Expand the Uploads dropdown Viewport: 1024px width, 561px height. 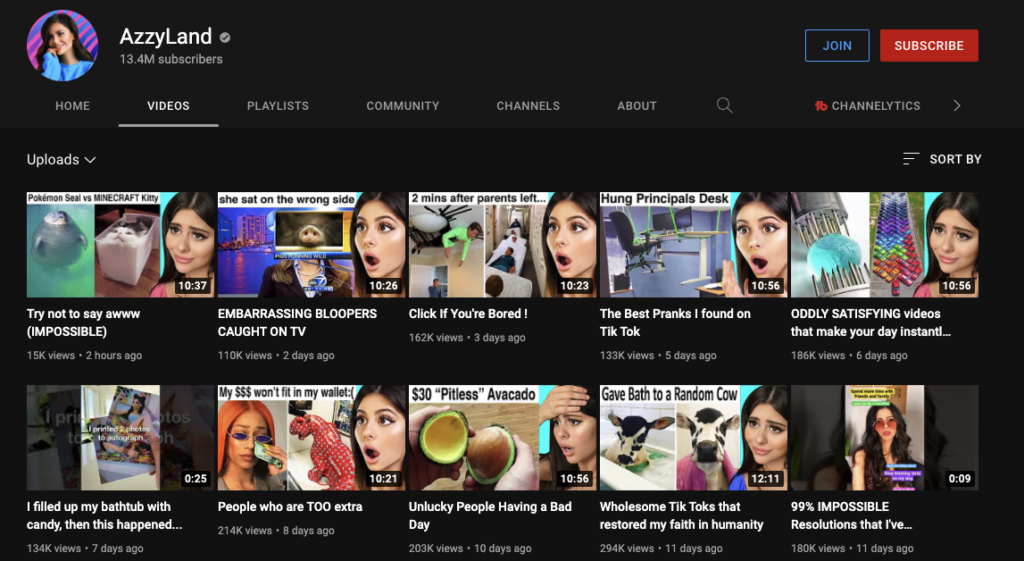61,159
